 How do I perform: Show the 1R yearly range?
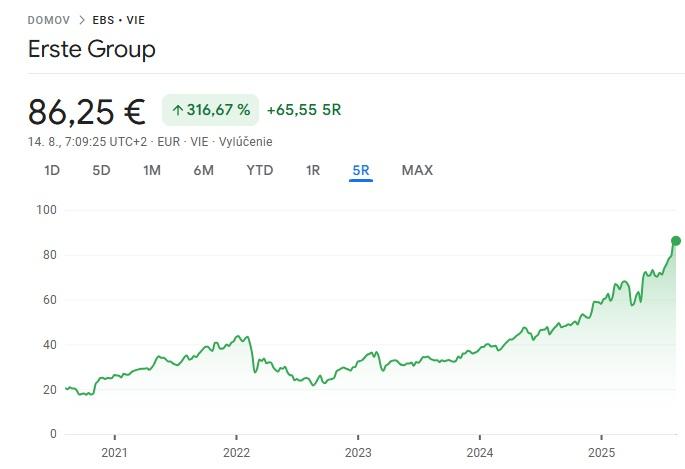[312, 170]
